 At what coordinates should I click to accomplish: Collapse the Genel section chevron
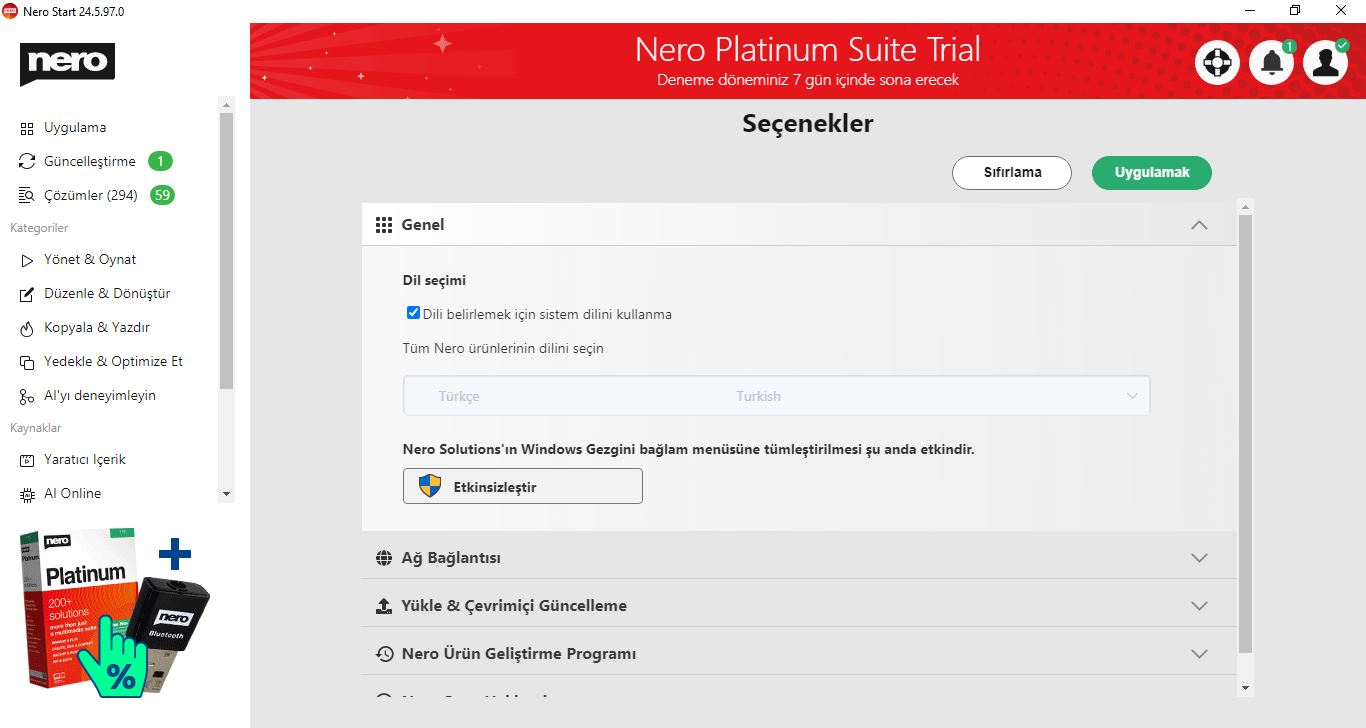coord(1200,225)
